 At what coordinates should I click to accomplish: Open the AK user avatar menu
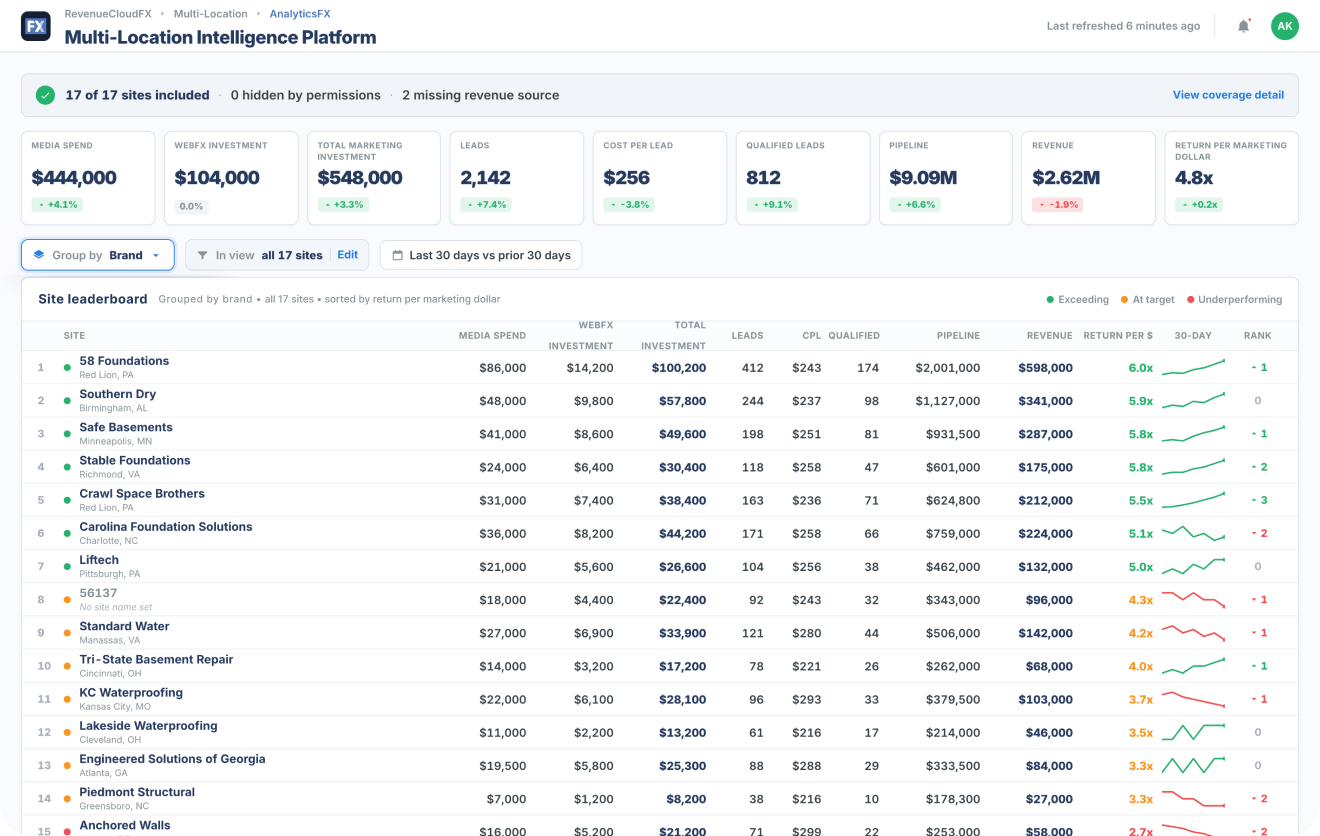pos(1285,26)
